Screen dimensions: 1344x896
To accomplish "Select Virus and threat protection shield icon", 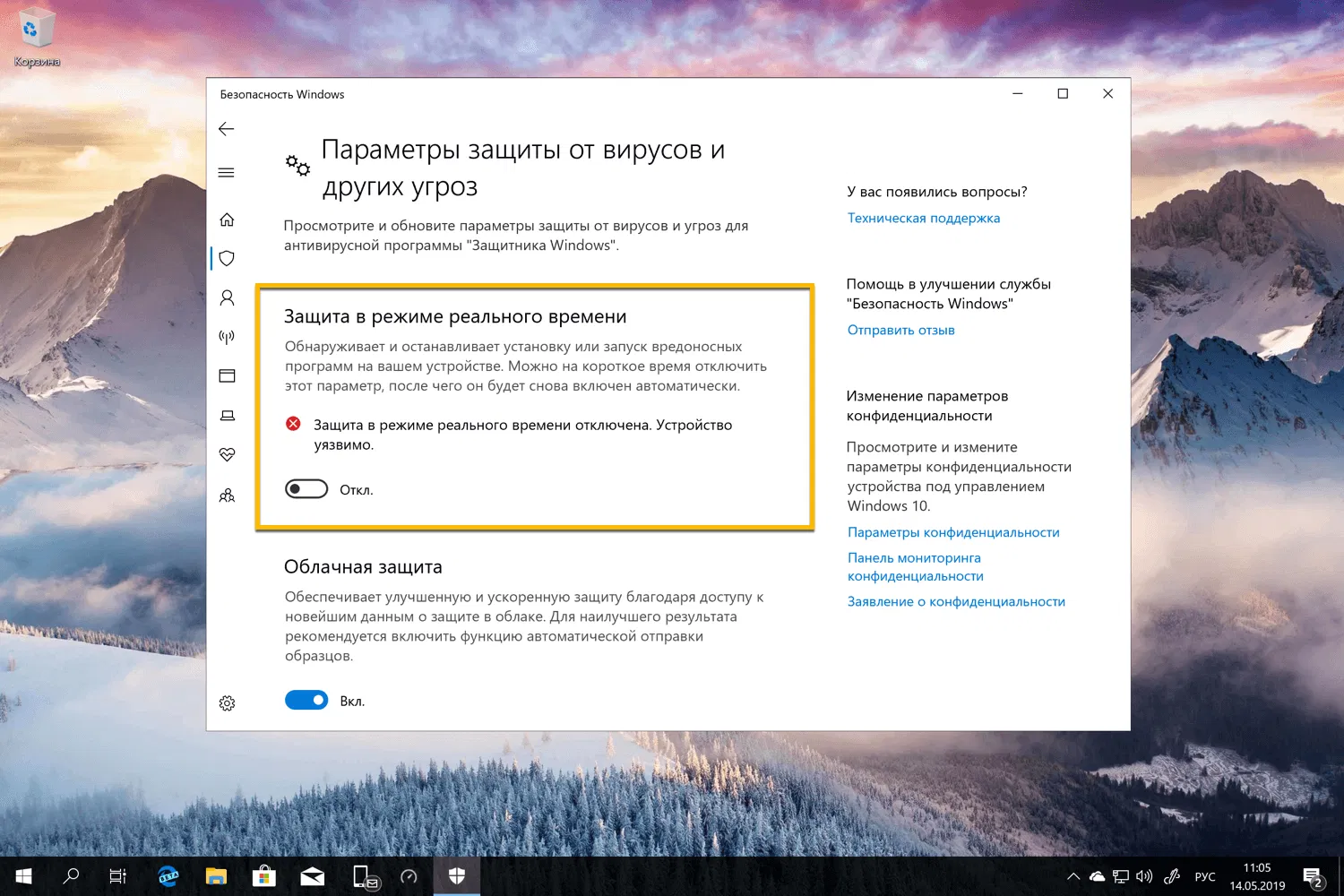I will (227, 258).
